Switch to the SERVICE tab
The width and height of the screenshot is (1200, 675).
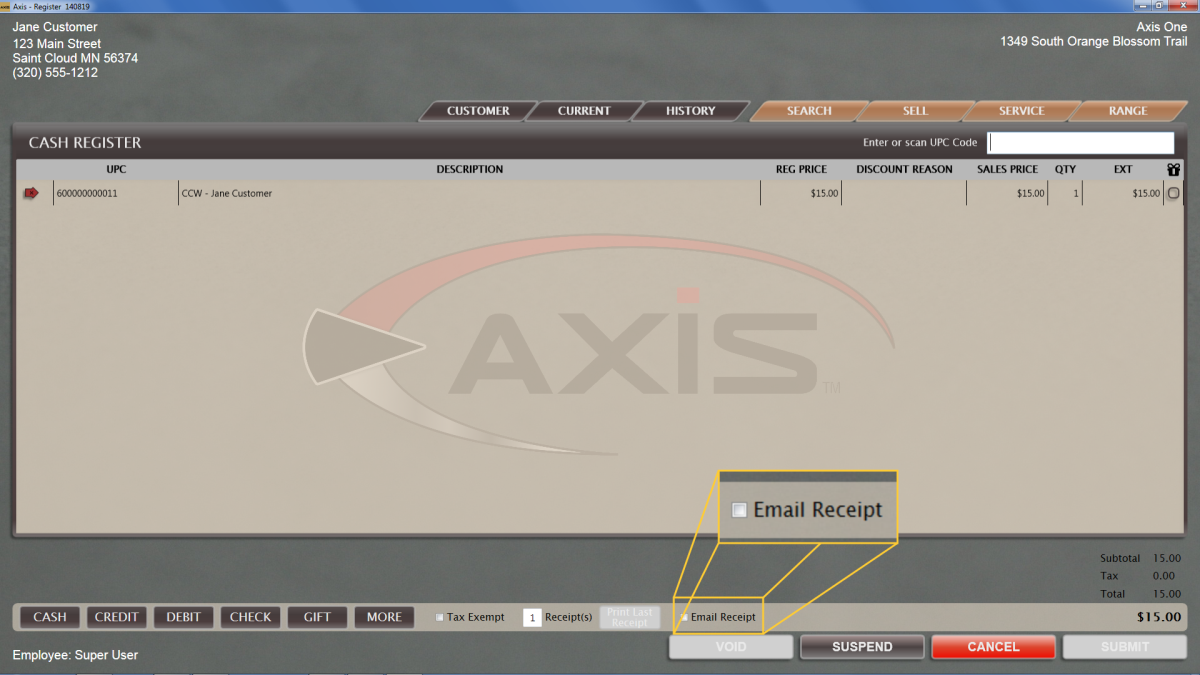[x=1021, y=111]
